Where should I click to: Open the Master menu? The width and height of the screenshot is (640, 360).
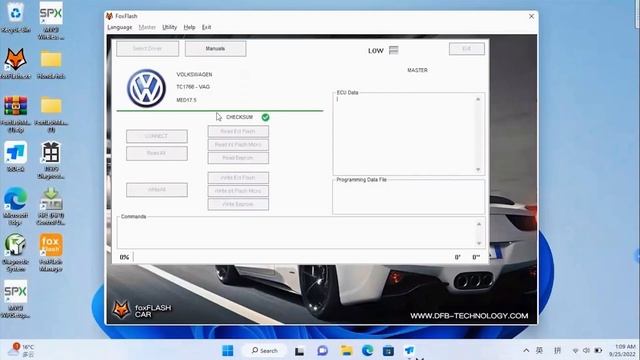pyautogui.click(x=147, y=27)
